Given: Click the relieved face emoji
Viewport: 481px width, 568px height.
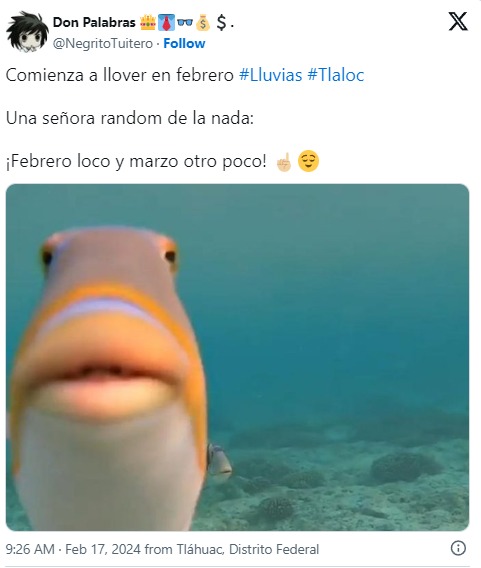Looking at the screenshot, I should tap(308, 161).
